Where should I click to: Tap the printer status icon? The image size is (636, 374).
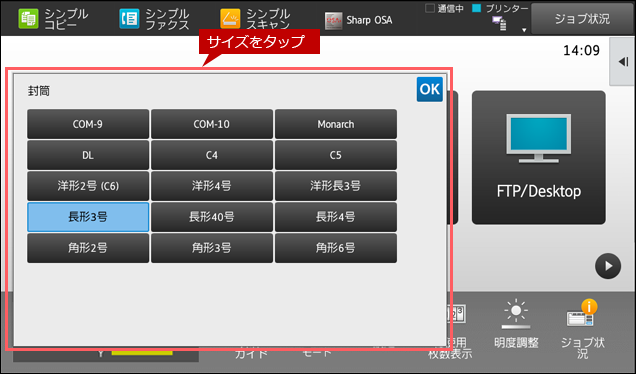click(499, 24)
